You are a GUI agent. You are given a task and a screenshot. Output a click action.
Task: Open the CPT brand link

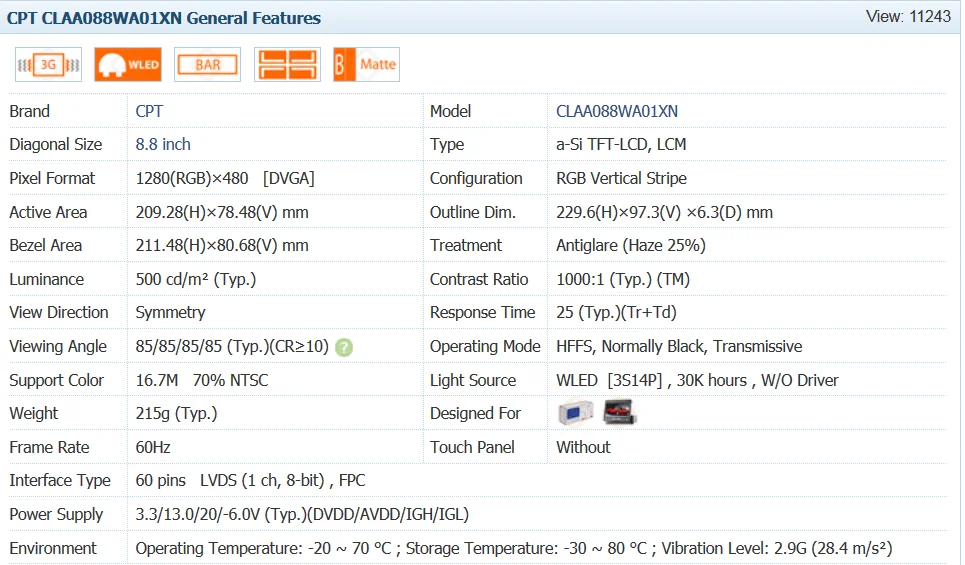click(x=150, y=111)
